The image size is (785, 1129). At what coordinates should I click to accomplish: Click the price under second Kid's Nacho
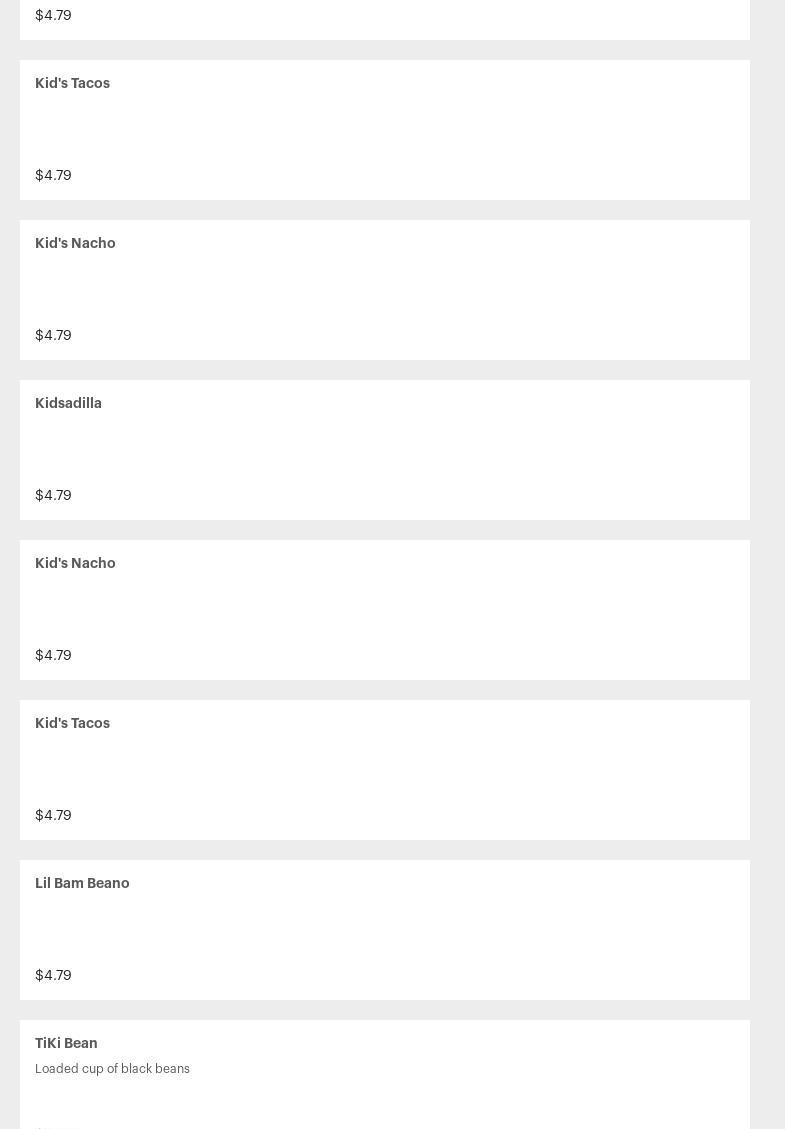[x=53, y=656]
